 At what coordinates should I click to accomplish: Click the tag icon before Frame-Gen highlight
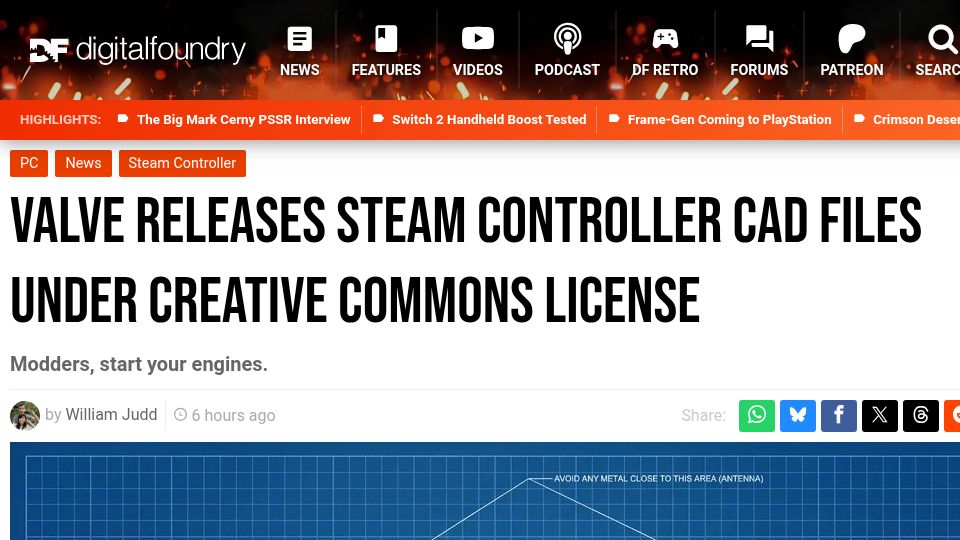point(614,119)
